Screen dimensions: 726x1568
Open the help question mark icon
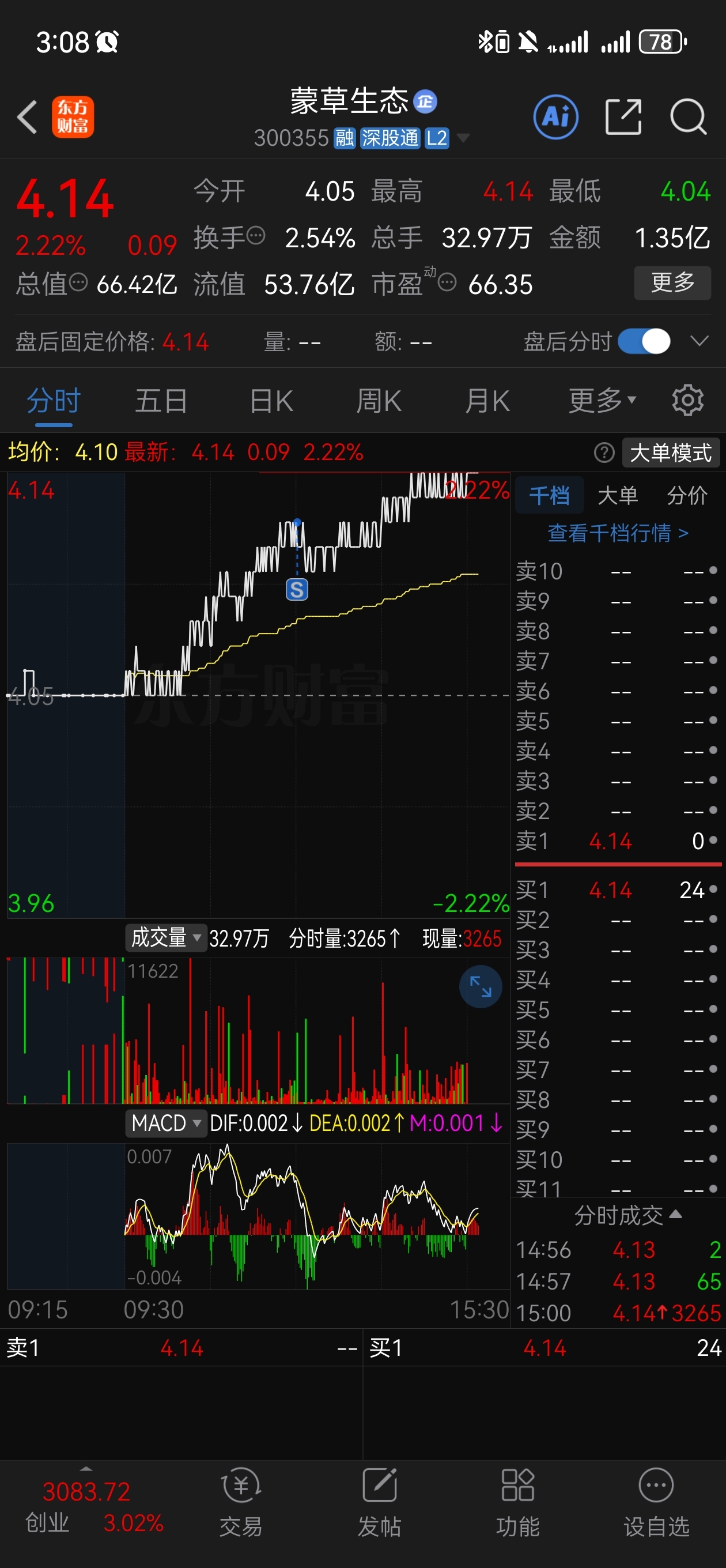click(x=604, y=453)
